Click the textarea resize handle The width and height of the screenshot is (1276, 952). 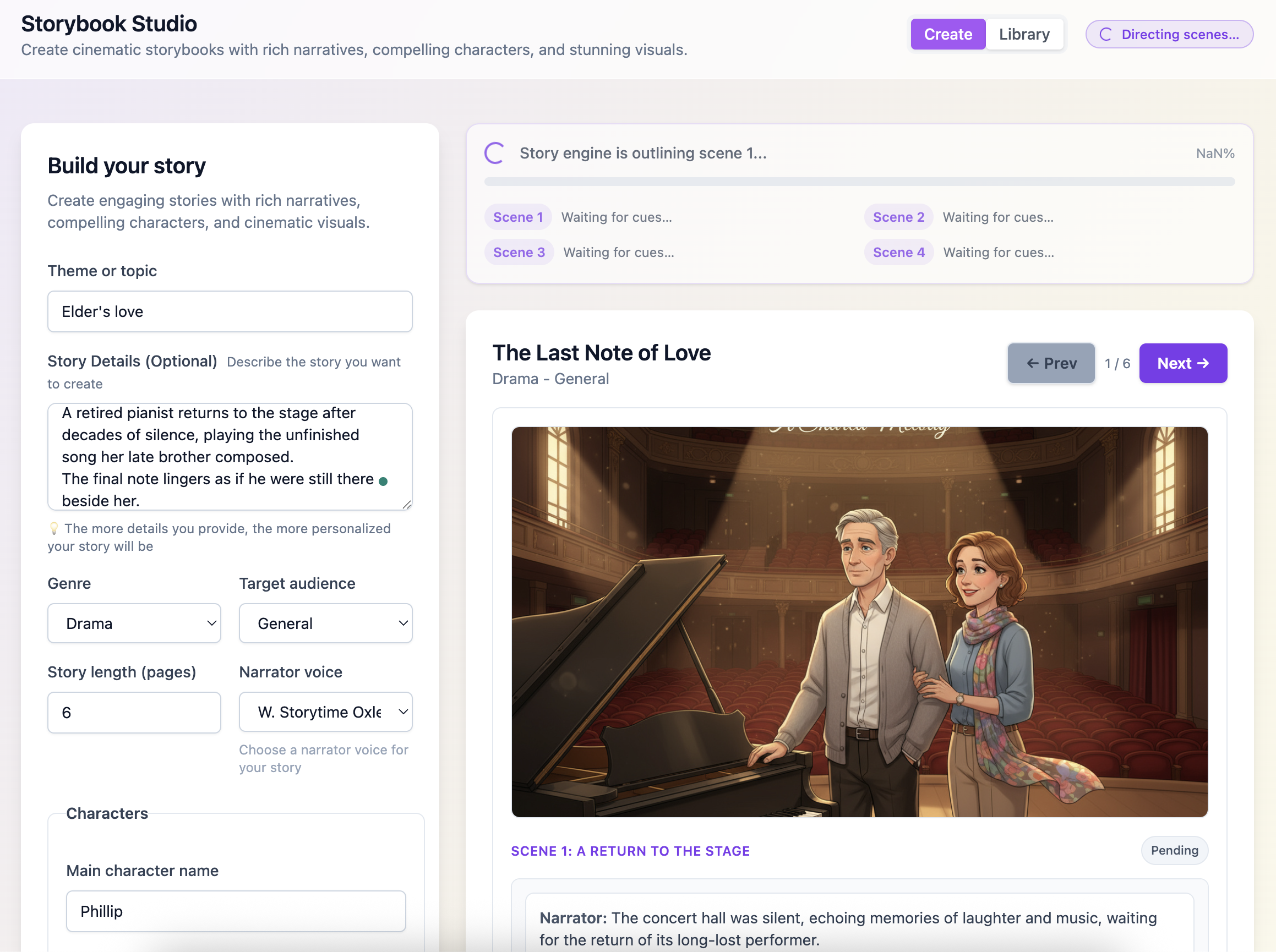[407, 504]
